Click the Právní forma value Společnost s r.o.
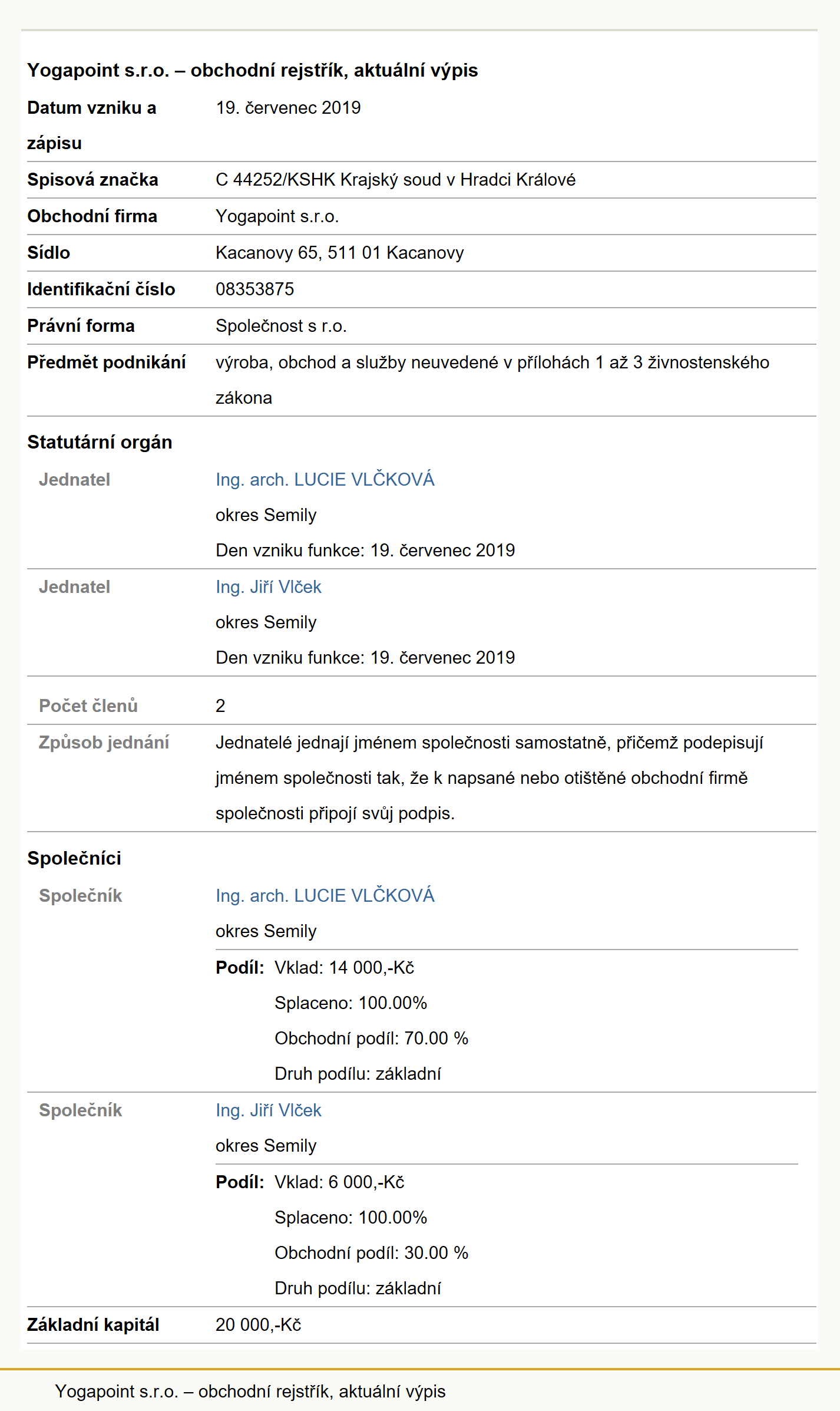Viewport: 840px width, 1411px height. click(x=281, y=326)
